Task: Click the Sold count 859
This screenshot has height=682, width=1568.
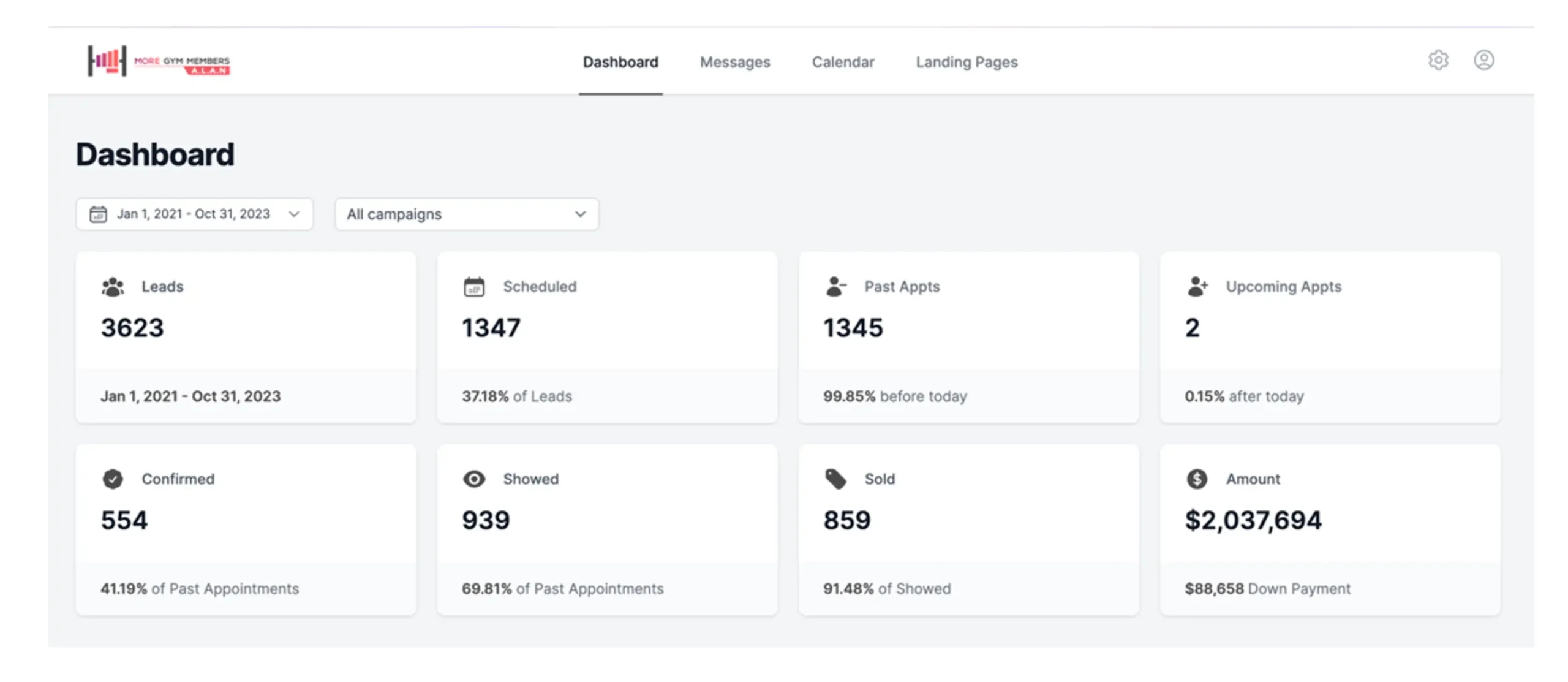Action: click(846, 520)
